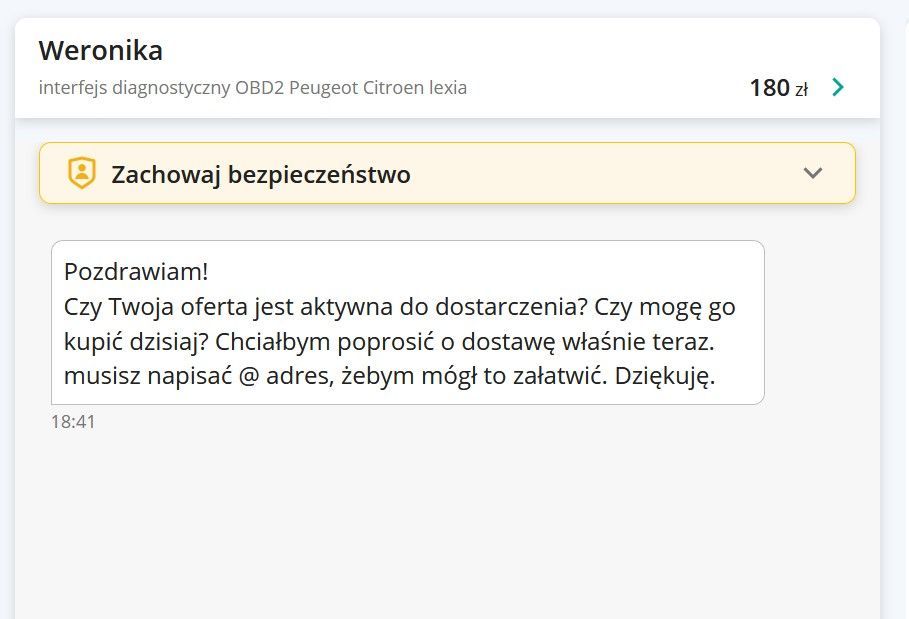The width and height of the screenshot is (909, 619).
Task: Click the Zachowaj bezpieczeństwo heading
Action: [261, 174]
